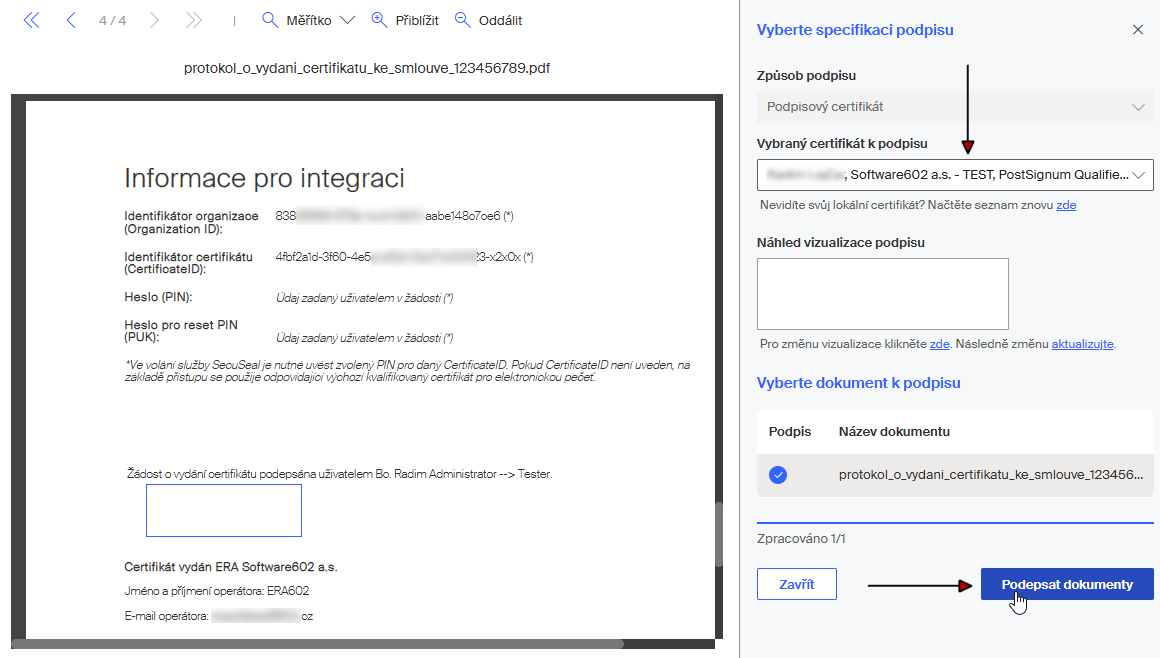Screen dimensions: 1160x658
Task: Close the signature specification panel
Action: pyautogui.click(x=1137, y=30)
